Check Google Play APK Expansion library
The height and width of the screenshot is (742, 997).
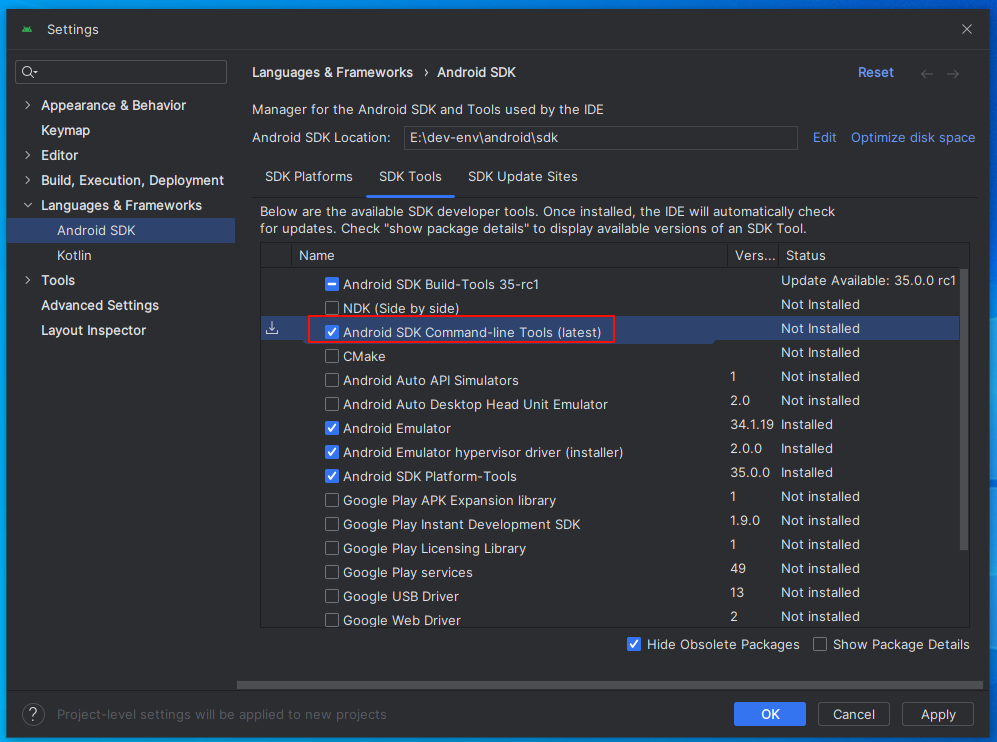click(332, 500)
